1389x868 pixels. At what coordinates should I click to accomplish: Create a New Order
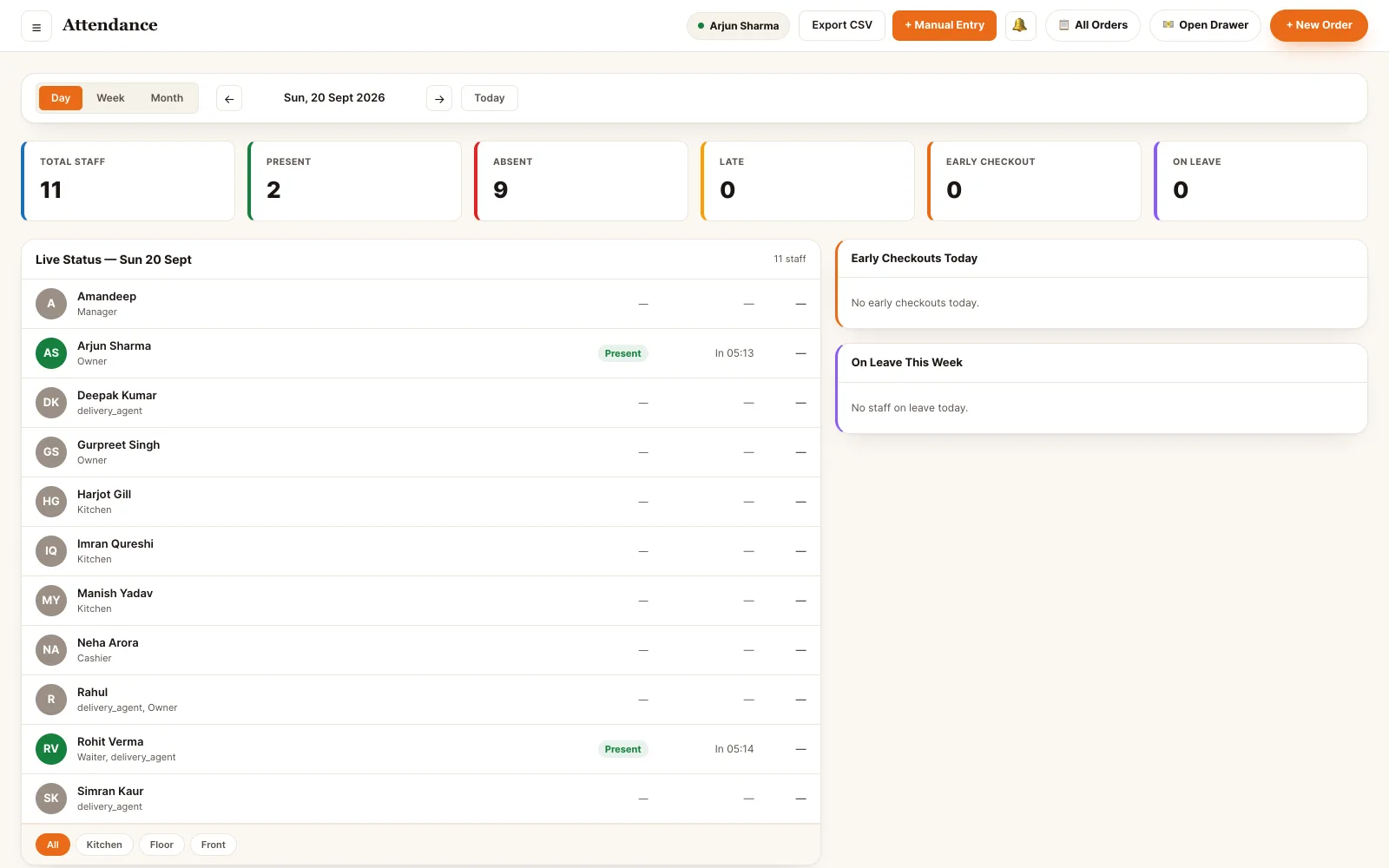[x=1319, y=25]
